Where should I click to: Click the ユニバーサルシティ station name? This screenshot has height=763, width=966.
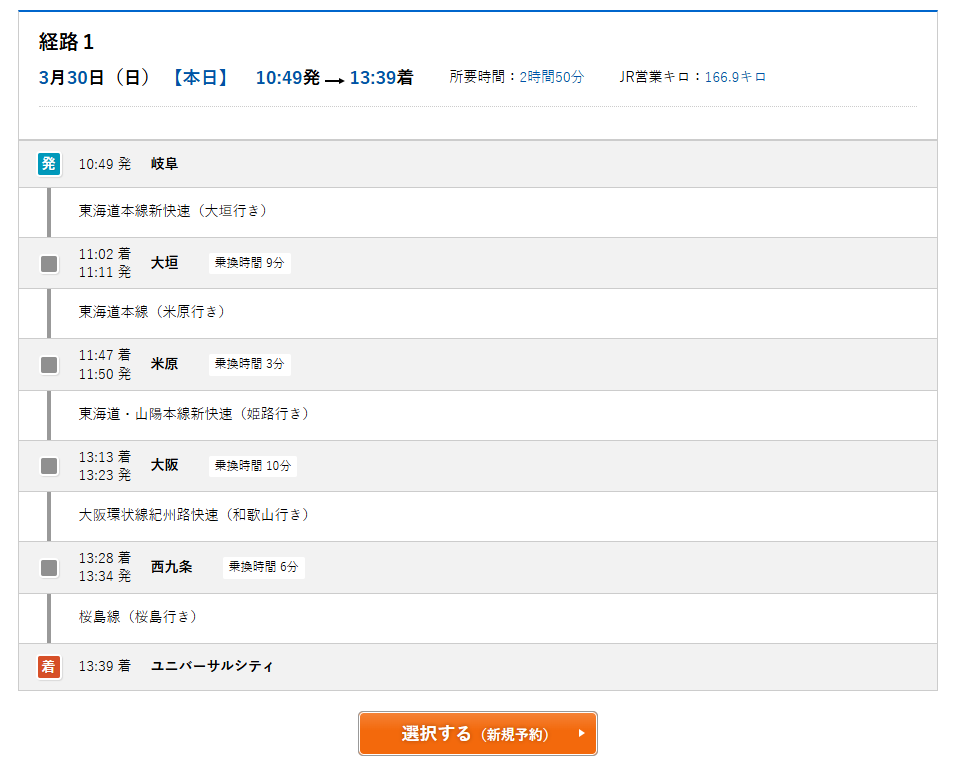(x=212, y=666)
